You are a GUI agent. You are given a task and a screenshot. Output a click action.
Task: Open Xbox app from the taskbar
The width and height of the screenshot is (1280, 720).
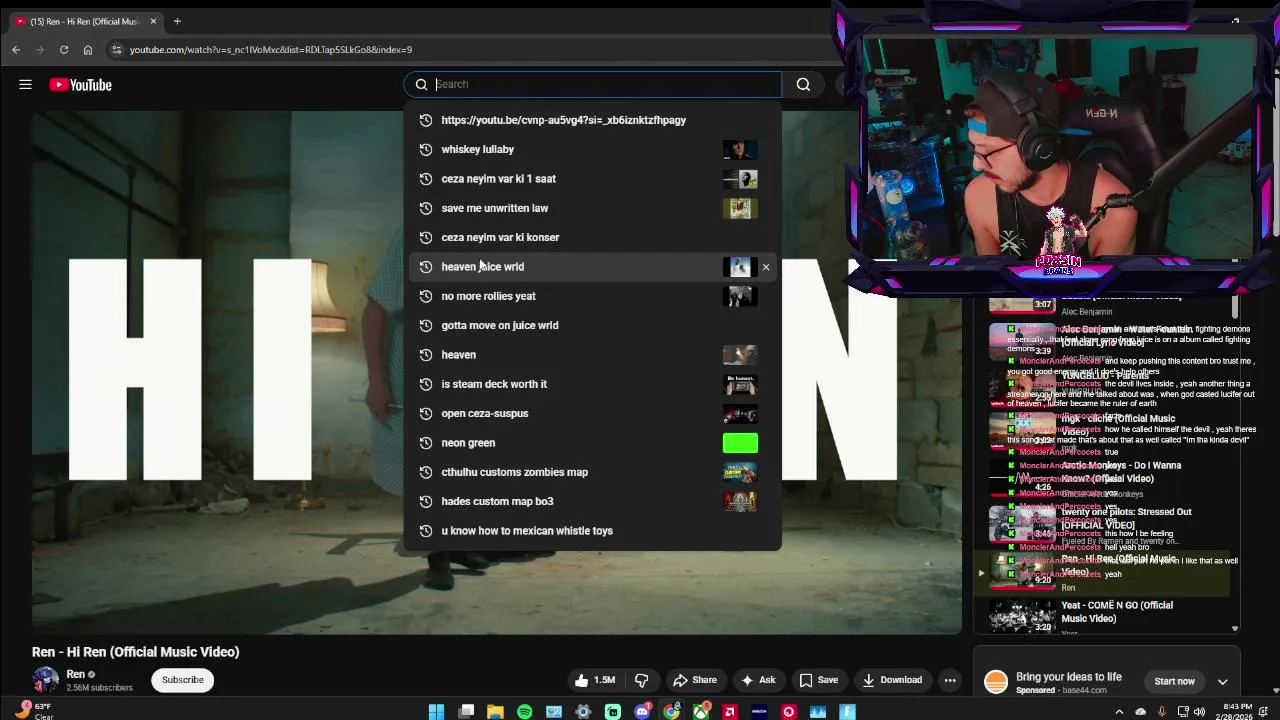coord(701,712)
